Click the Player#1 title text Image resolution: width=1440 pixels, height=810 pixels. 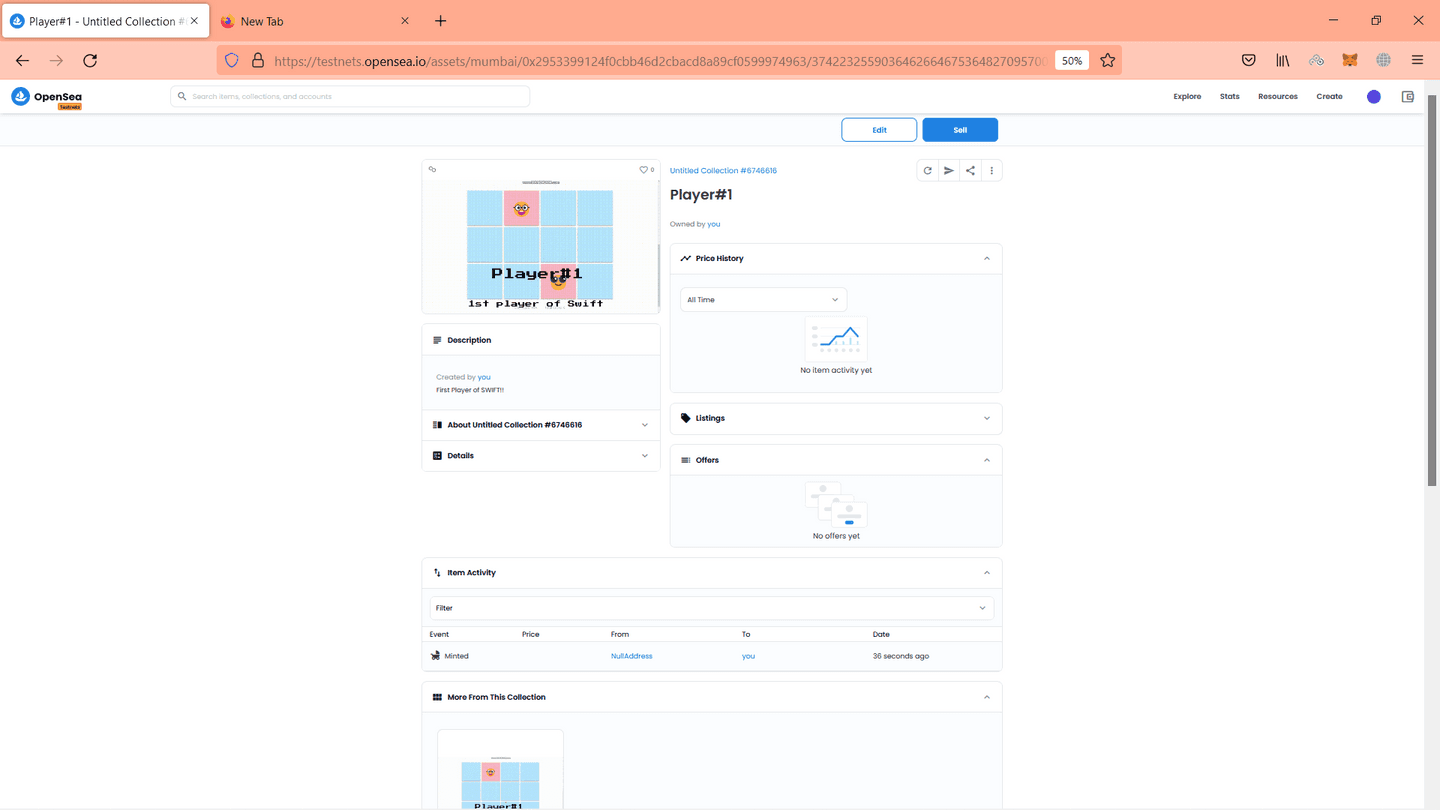(701, 195)
